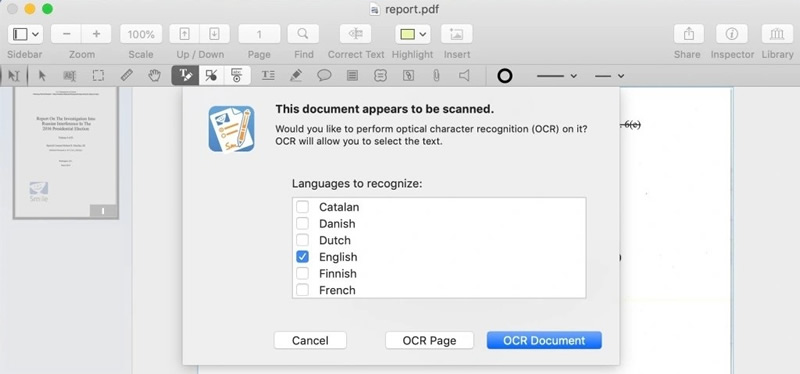Select the ruler measure tool
Screen dimensions: 800x374
[127, 76]
